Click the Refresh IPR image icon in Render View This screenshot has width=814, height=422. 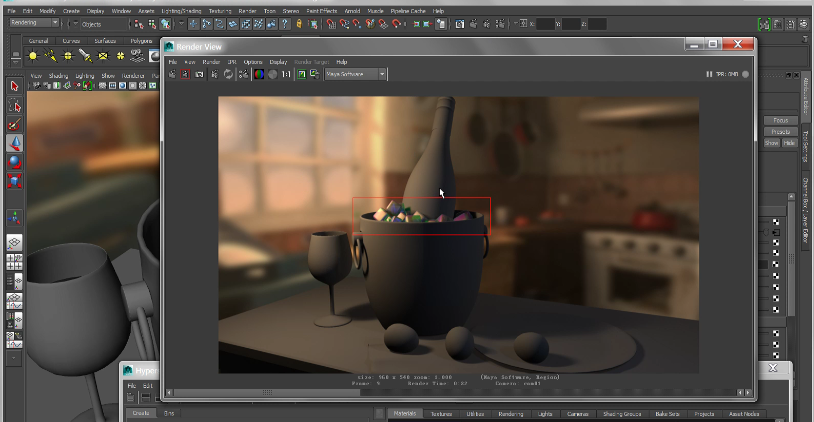click(x=228, y=74)
